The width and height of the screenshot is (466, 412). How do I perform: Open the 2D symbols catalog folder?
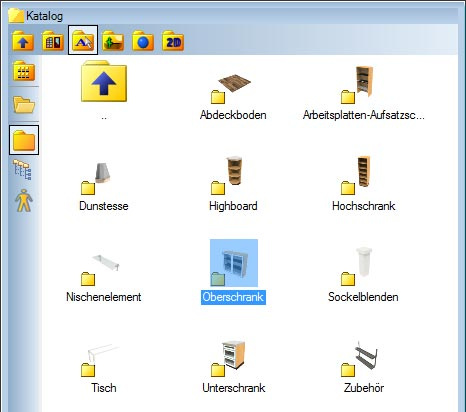pyautogui.click(x=173, y=41)
